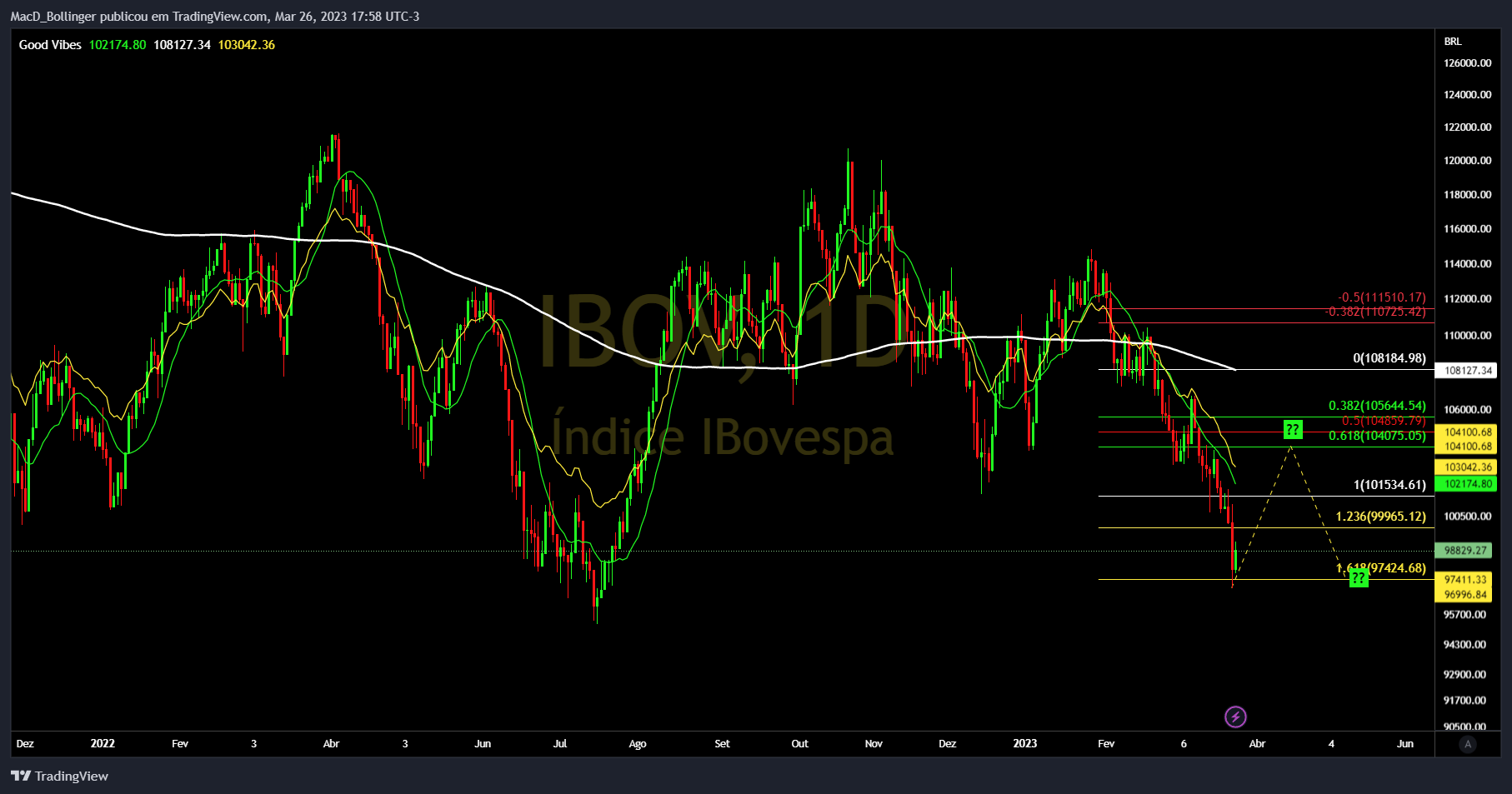Image resolution: width=1512 pixels, height=794 pixels.
Task: Click yellow Good Vibes value 103042.36 in legend
Action: coord(247,45)
